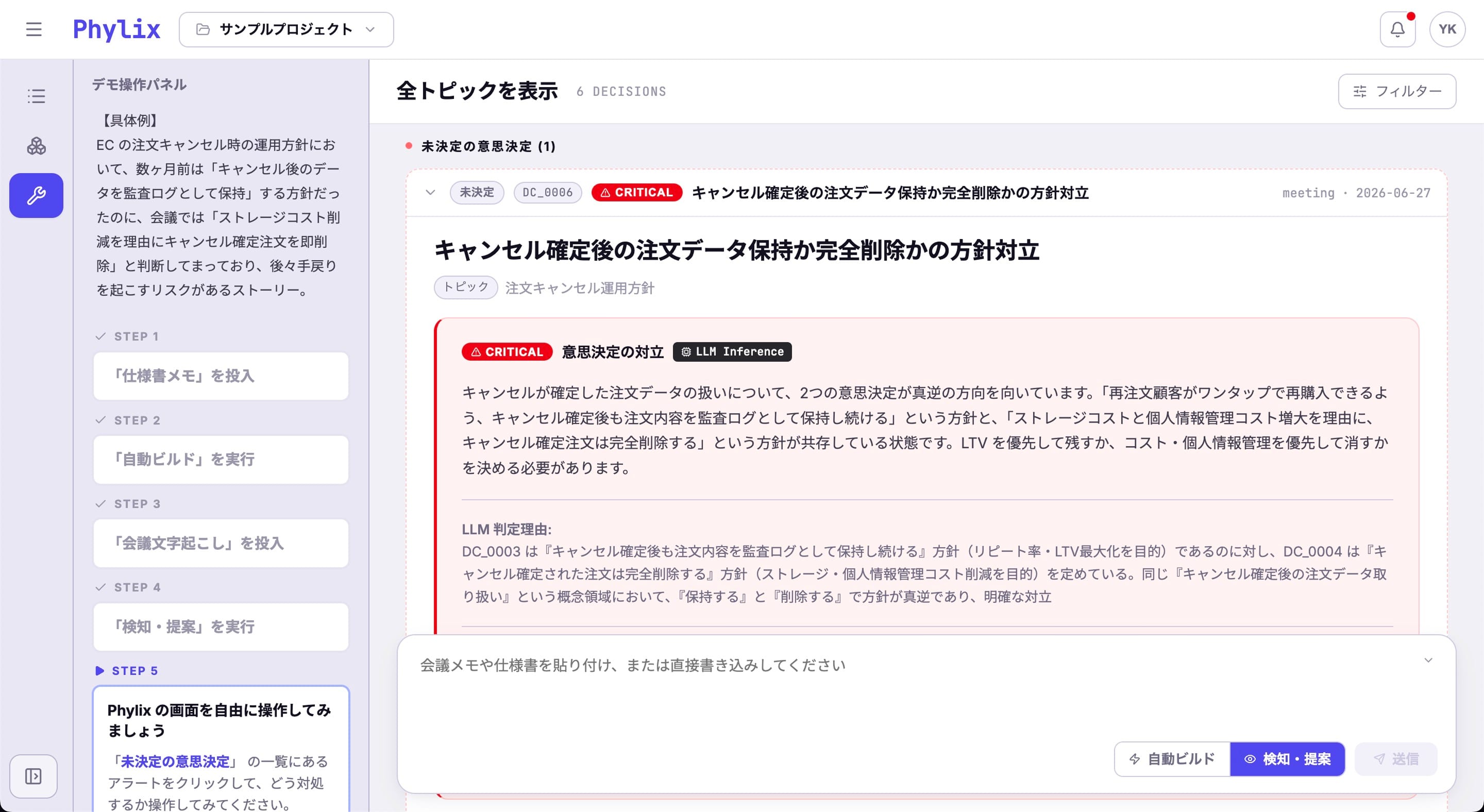The height and width of the screenshot is (812, 1484).
Task: Collapse the DC_0006 decision row chevron
Action: pyautogui.click(x=430, y=192)
